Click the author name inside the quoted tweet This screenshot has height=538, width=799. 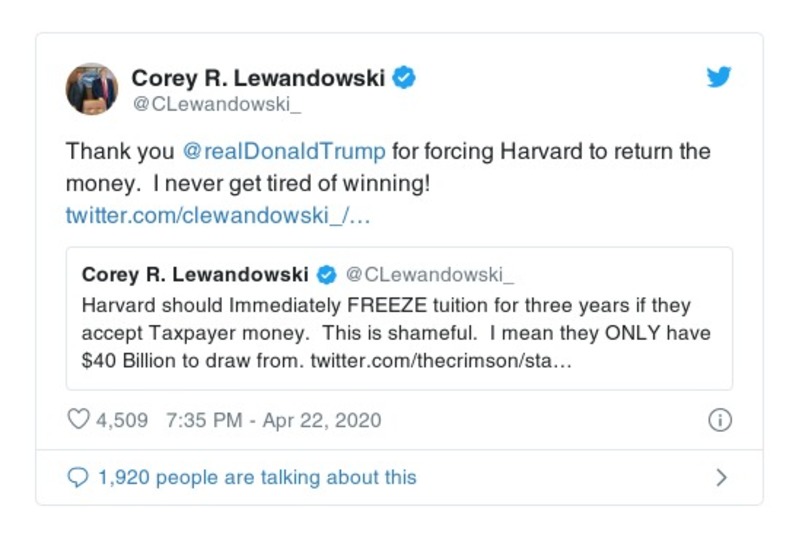tap(195, 274)
